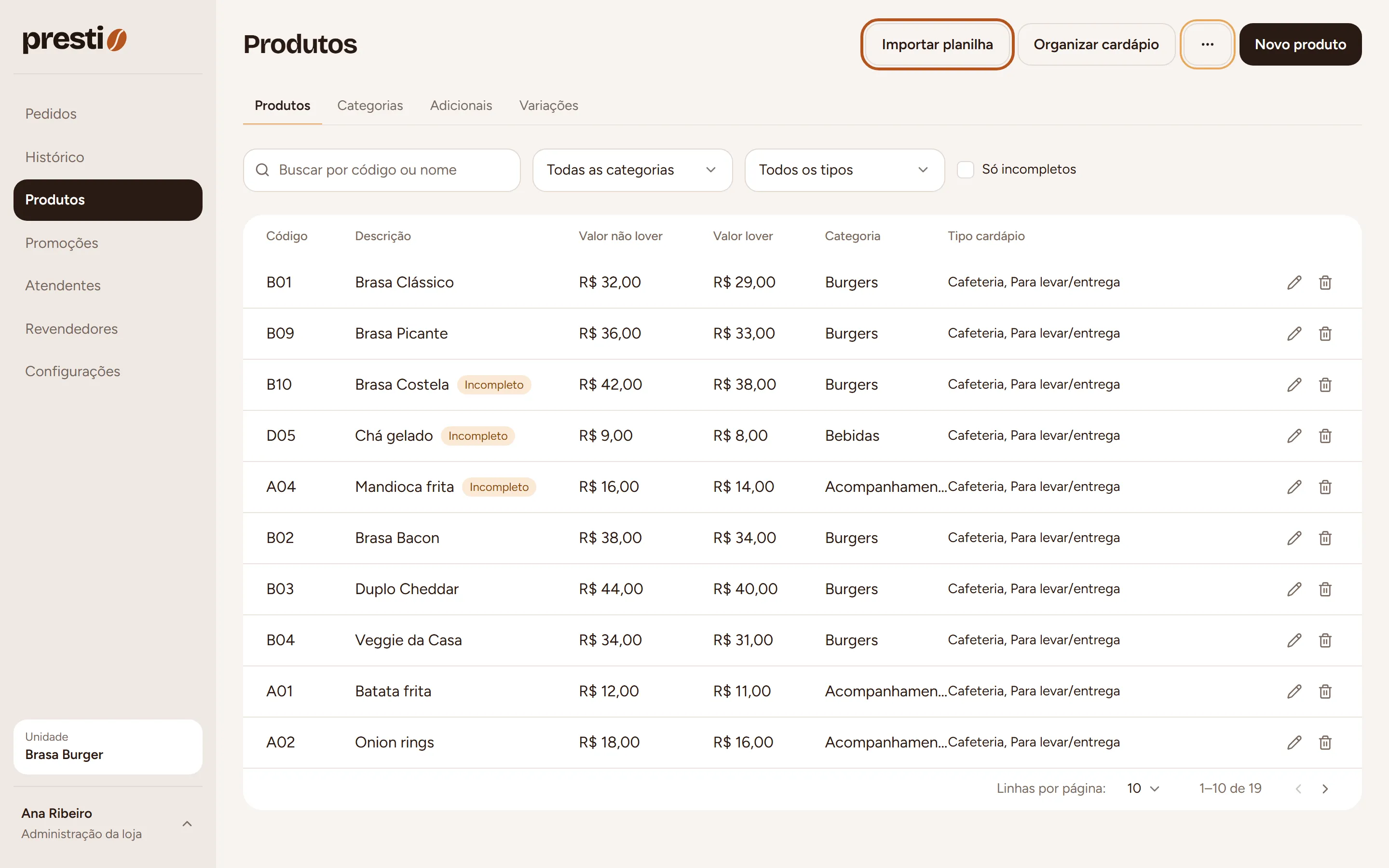Enable the Só incompletos checkbox

(965, 170)
